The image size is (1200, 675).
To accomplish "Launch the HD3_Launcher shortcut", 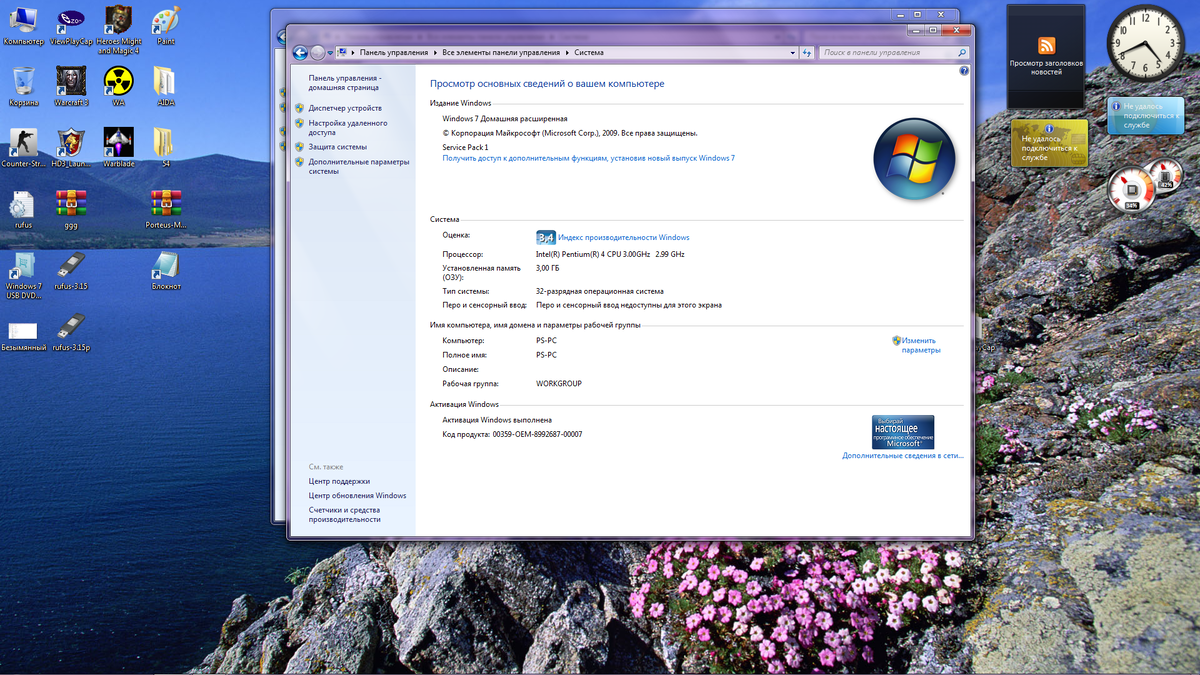I will (x=71, y=147).
